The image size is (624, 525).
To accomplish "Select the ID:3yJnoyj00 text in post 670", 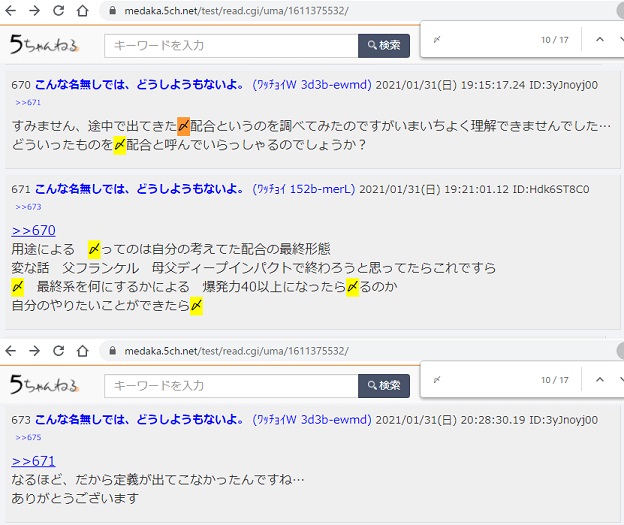I will [x=563, y=85].
